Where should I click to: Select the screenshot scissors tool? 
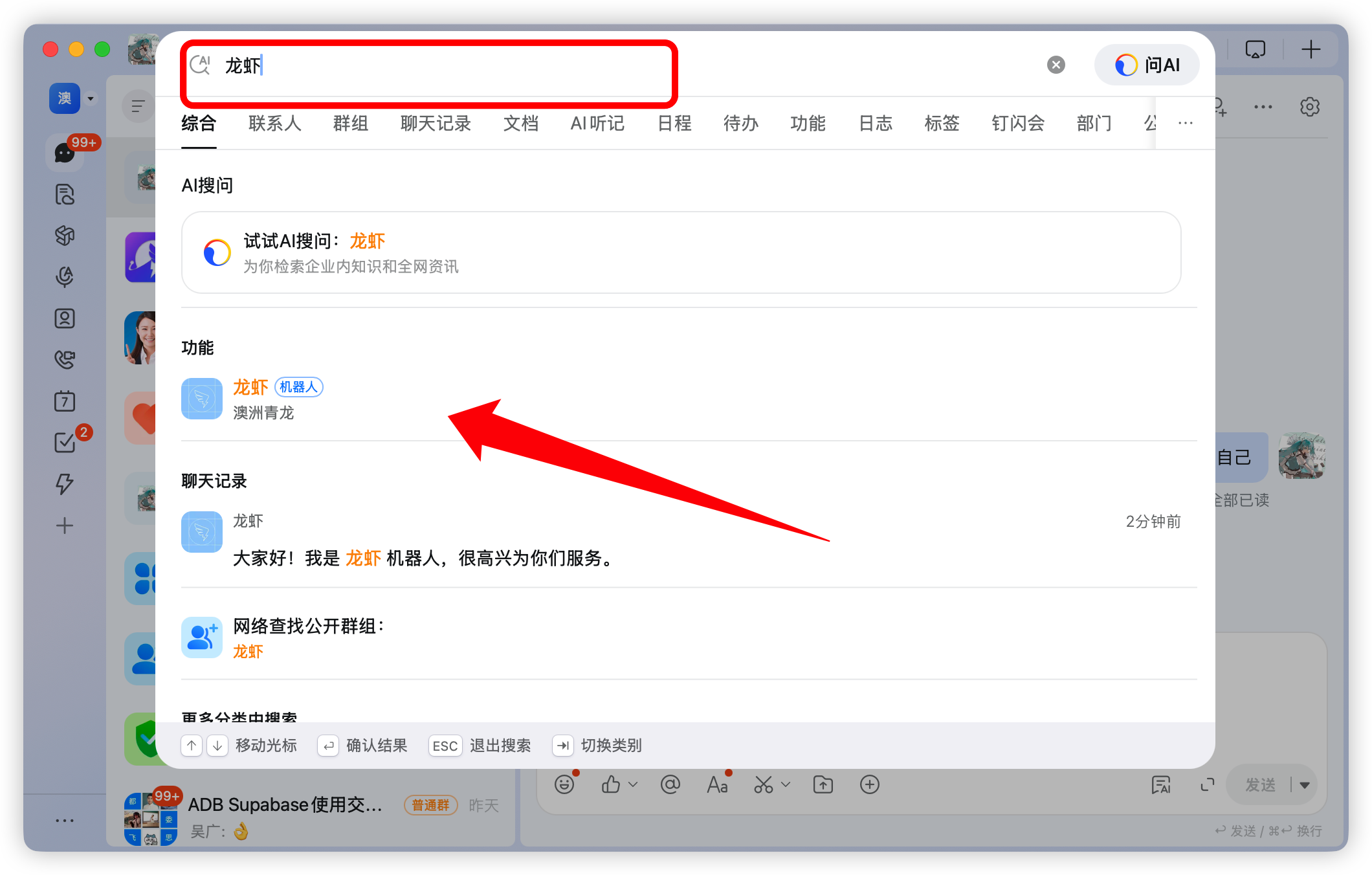(762, 784)
